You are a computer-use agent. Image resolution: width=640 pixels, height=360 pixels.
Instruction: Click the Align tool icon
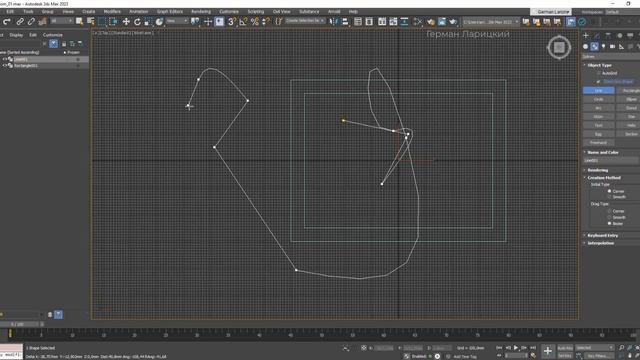pyautogui.click(x=345, y=22)
